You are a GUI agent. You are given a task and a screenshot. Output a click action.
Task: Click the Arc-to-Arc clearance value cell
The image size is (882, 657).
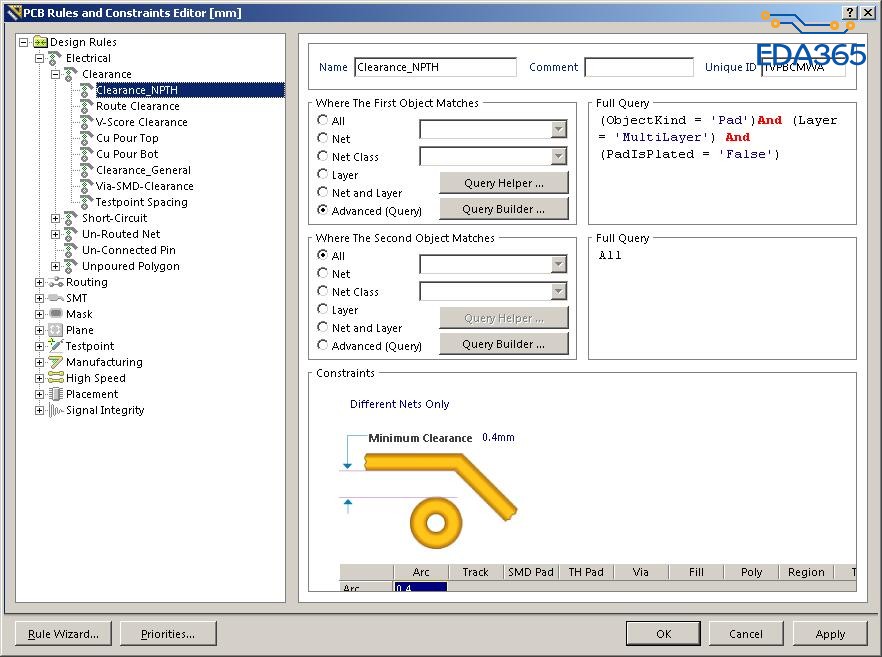[x=420, y=588]
